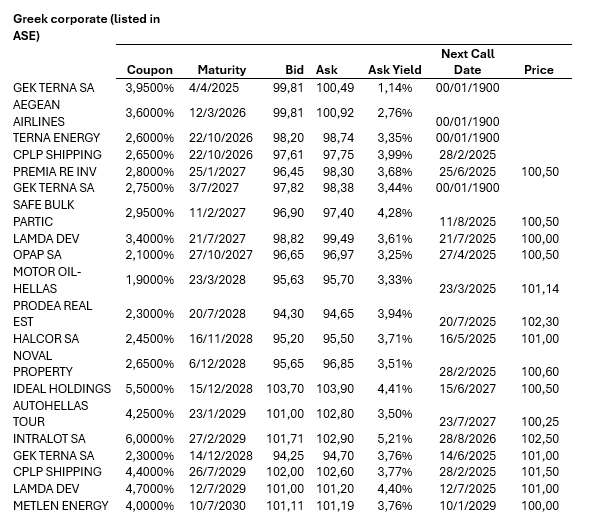Image resolution: width=601 pixels, height=530 pixels.
Task: Select the 5,21% ask yield cell
Action: click(x=396, y=438)
